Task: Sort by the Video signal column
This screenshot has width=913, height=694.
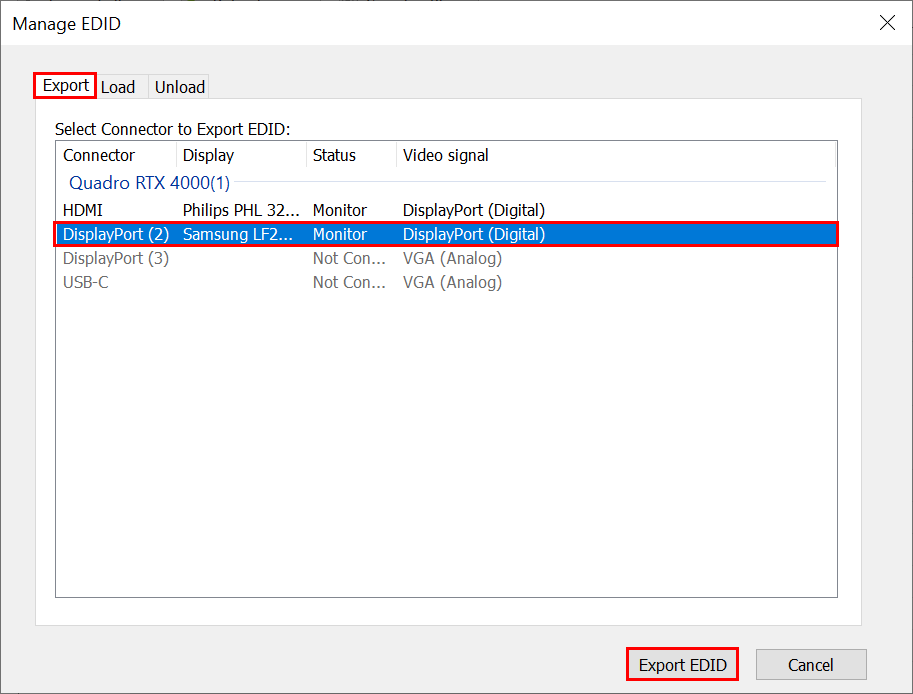Action: pyautogui.click(x=446, y=155)
